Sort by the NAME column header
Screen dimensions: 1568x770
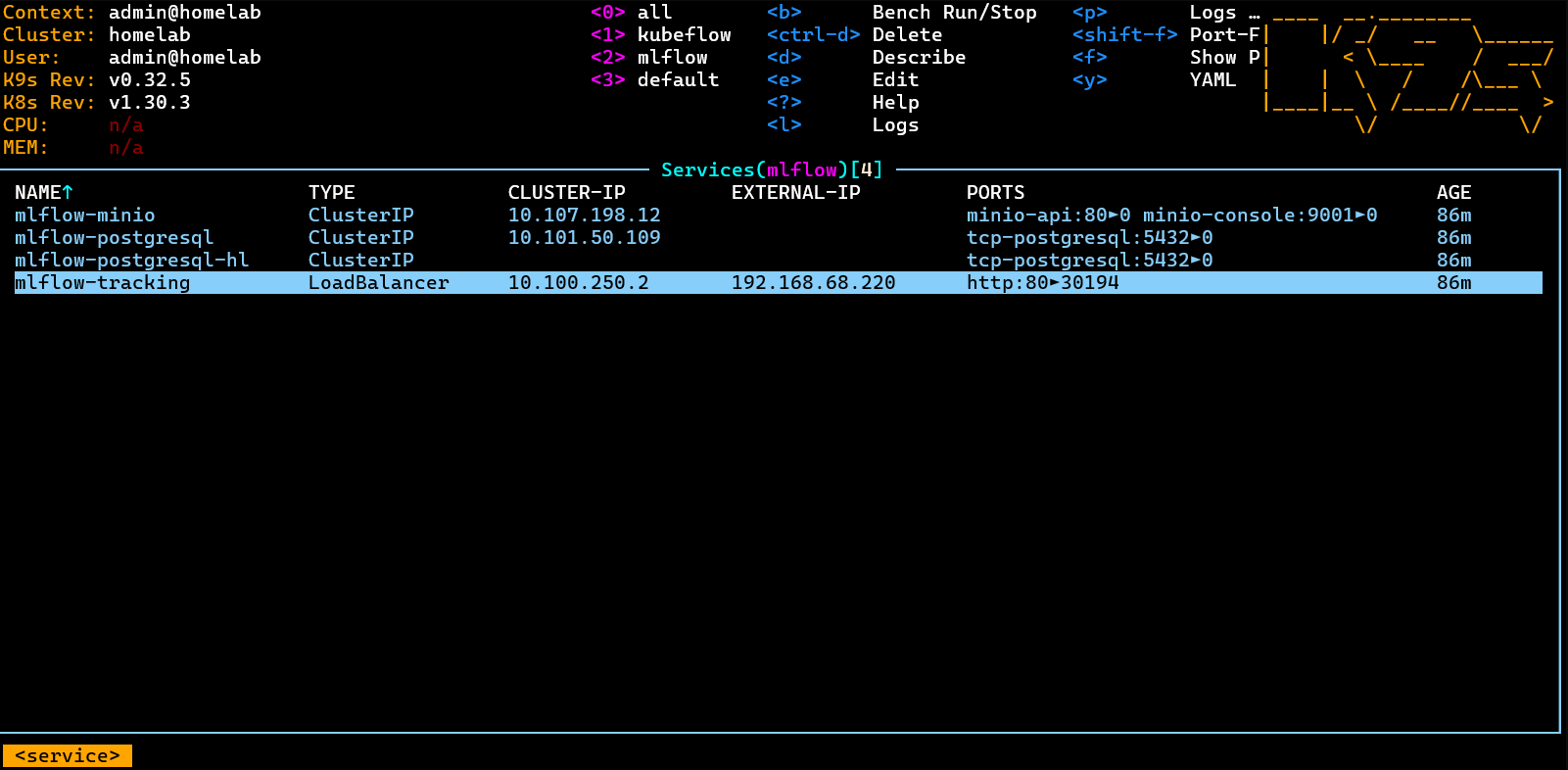tap(44, 192)
